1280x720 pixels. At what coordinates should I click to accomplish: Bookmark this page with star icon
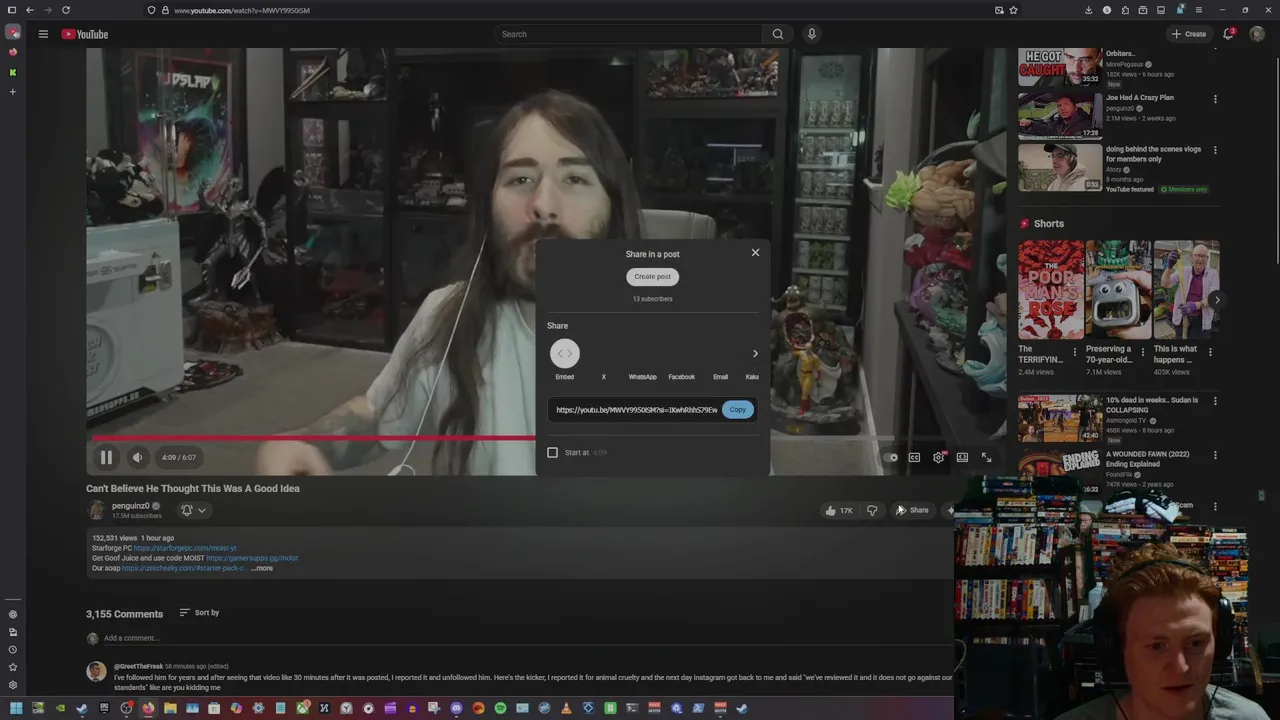pos(1013,10)
